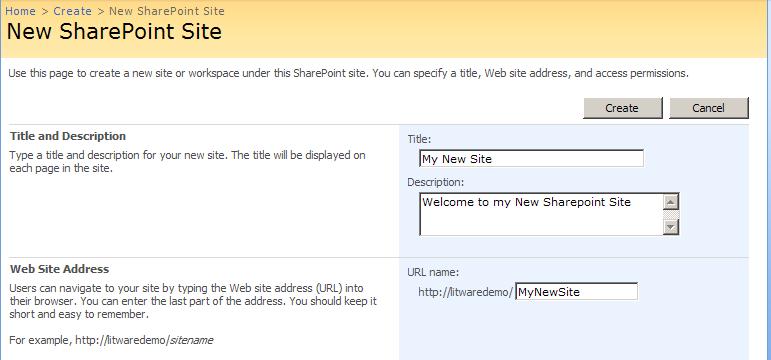Go to Home in the breadcrumb
Screen dimensions: 771x360
[20, 11]
